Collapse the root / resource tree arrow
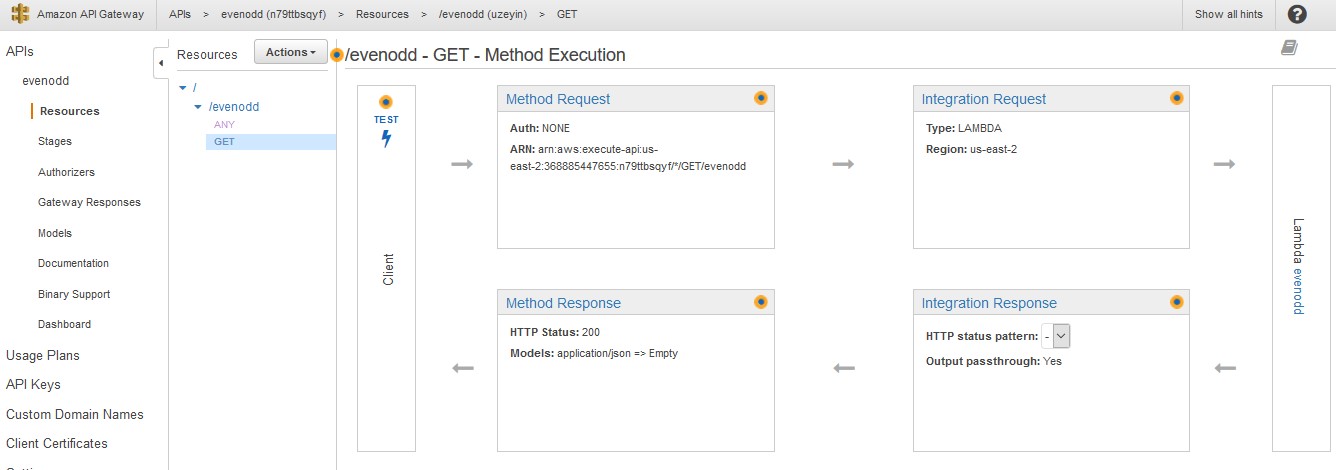 point(182,87)
